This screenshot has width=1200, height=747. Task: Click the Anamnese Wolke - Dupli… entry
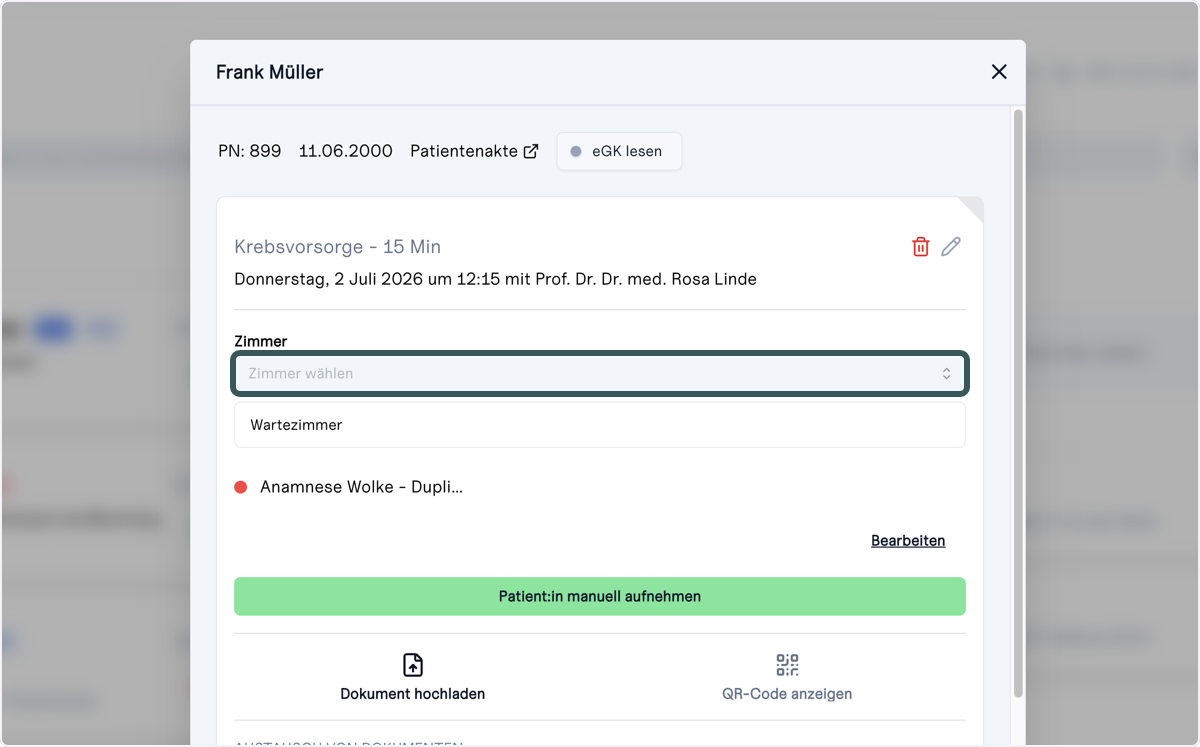[x=361, y=487]
